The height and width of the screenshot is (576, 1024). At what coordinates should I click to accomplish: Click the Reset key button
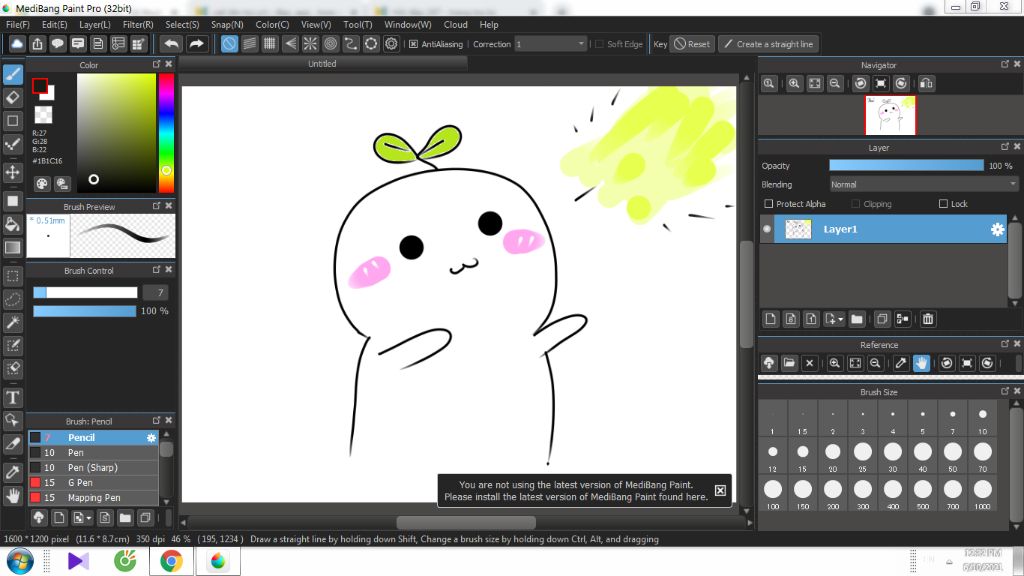[692, 44]
